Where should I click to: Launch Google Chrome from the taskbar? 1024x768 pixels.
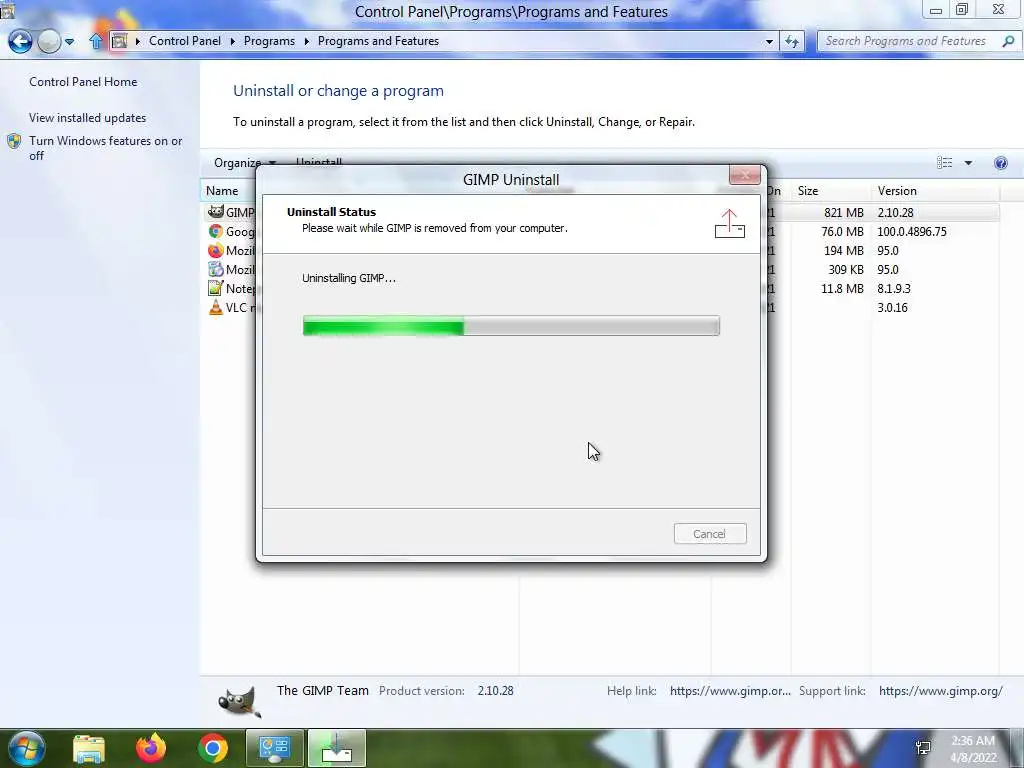click(213, 748)
